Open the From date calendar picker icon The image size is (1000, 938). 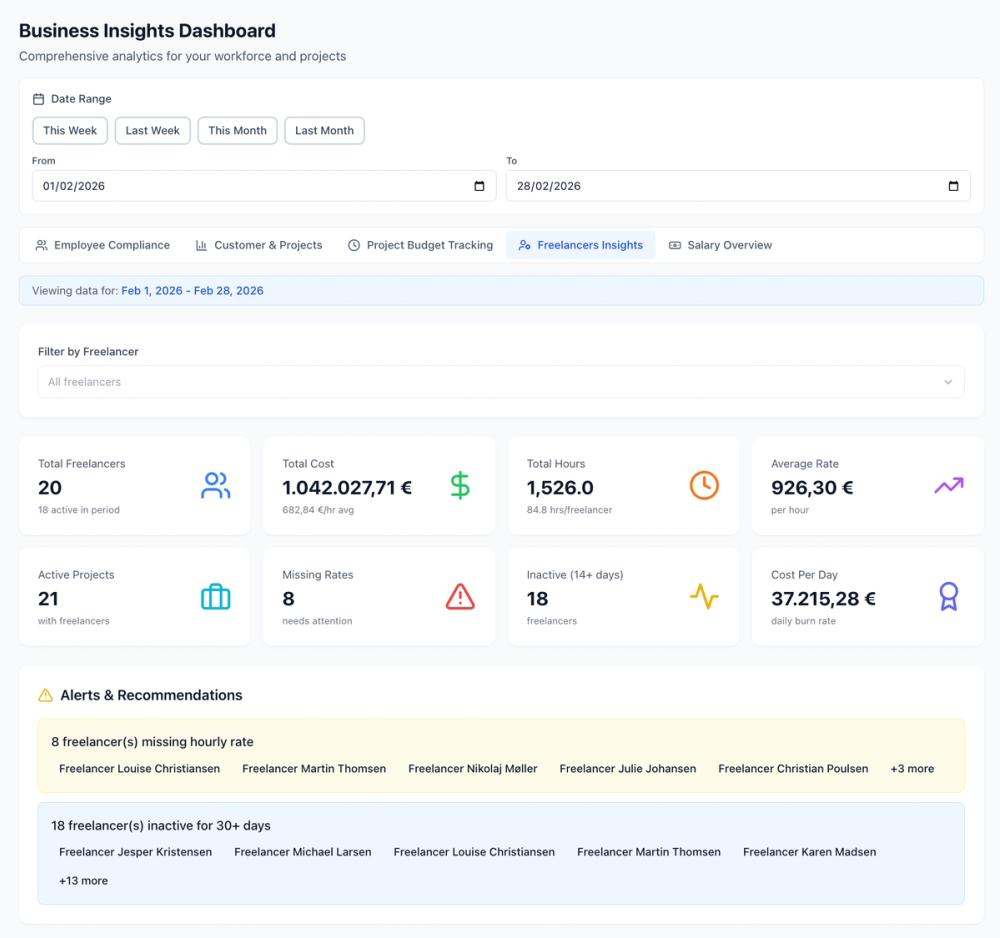(480, 186)
